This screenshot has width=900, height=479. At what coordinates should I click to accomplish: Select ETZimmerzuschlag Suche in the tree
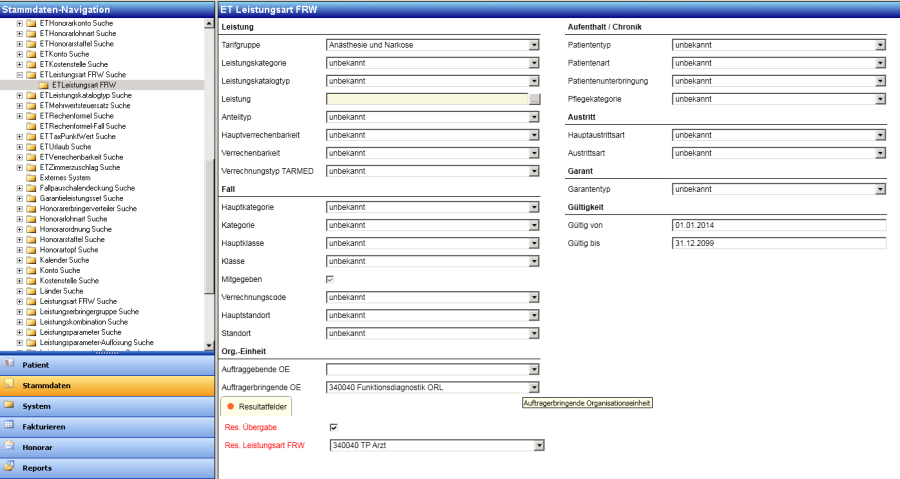point(80,168)
